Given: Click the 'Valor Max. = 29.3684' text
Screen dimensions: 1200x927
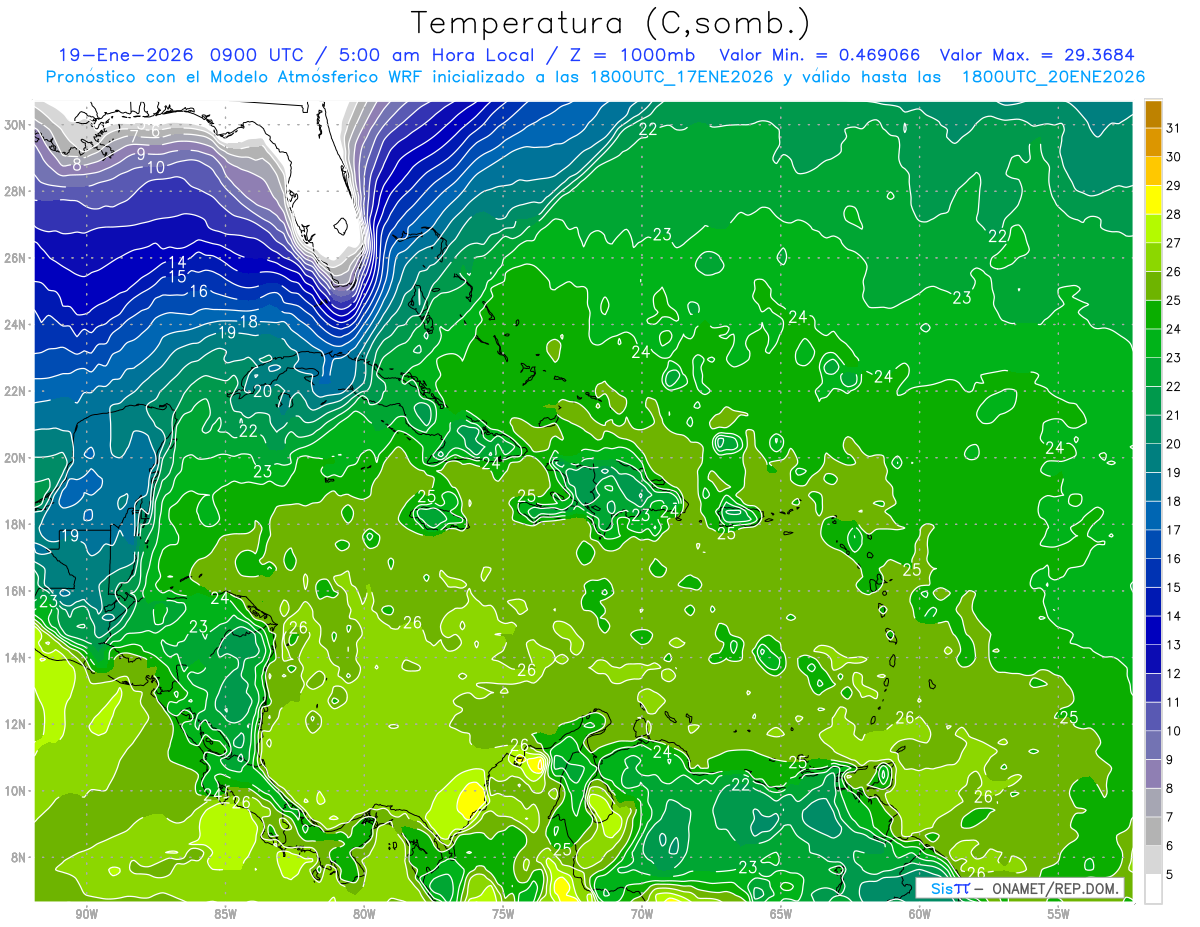Looking at the screenshot, I should [x=1037, y=55].
